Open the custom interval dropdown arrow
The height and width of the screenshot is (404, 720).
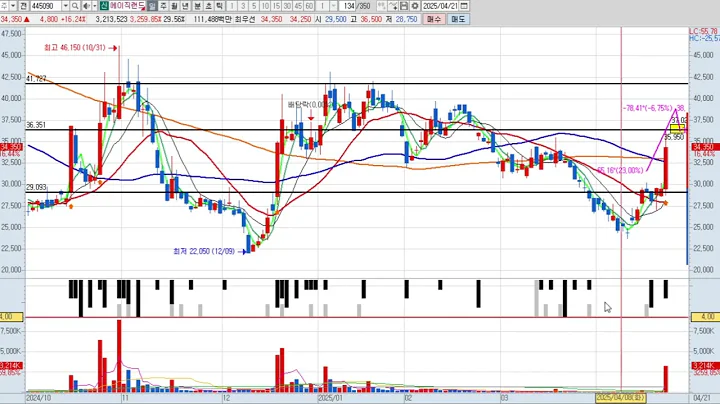pyautogui.click(x=334, y=6)
